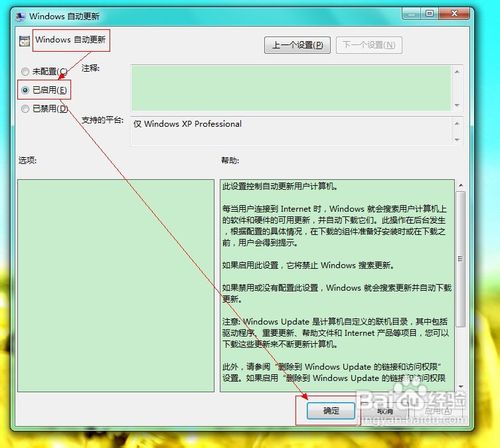Click down arrow of 支持的平台 box

(x=457, y=139)
